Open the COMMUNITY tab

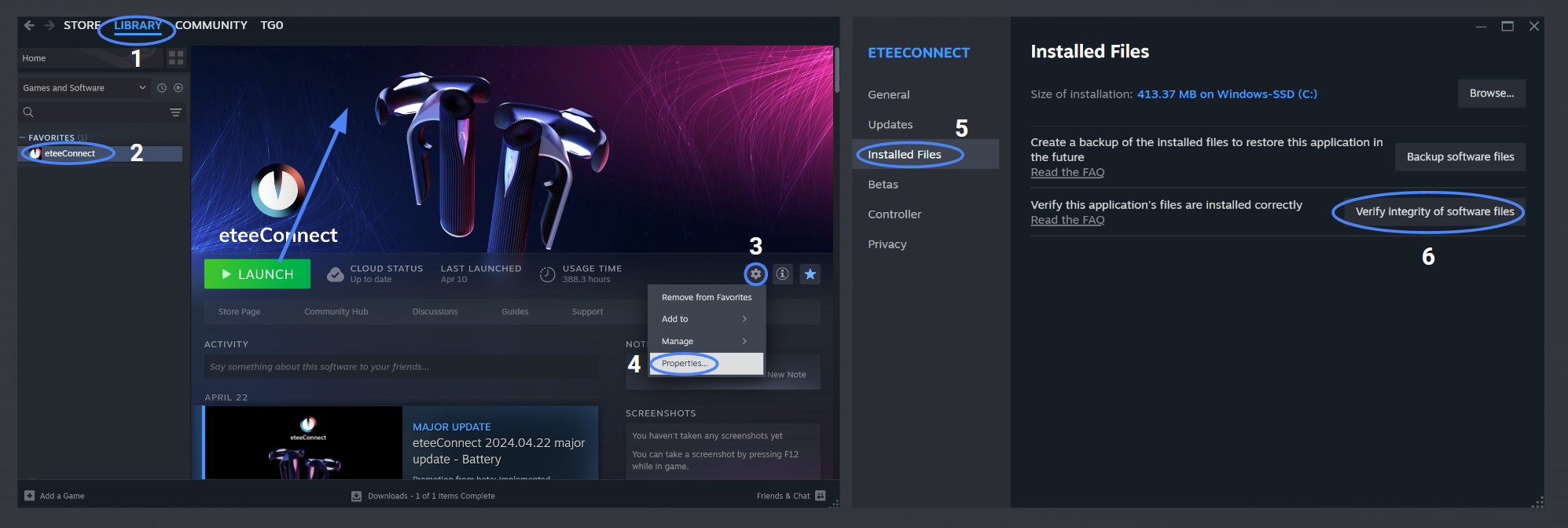[211, 25]
